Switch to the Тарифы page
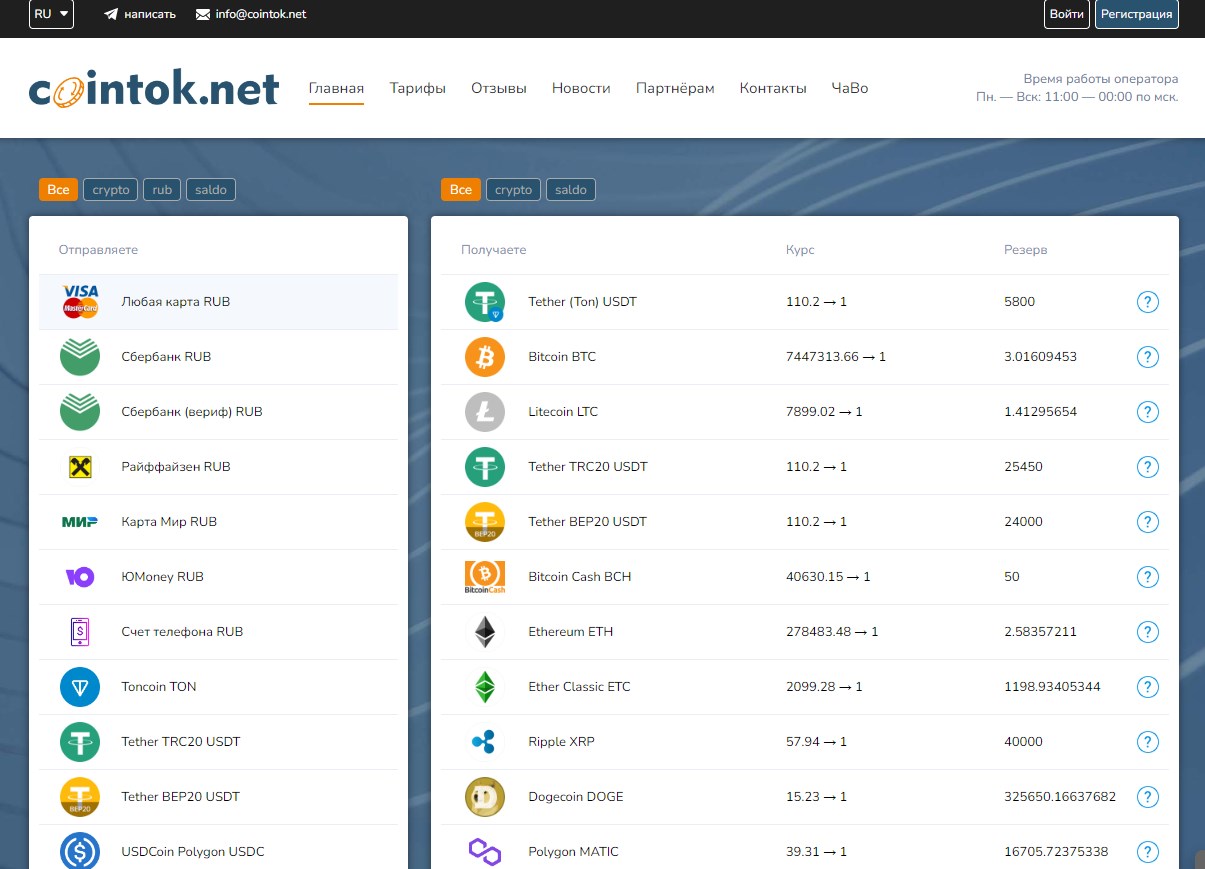Screen dimensions: 1205x869 click(x=418, y=88)
